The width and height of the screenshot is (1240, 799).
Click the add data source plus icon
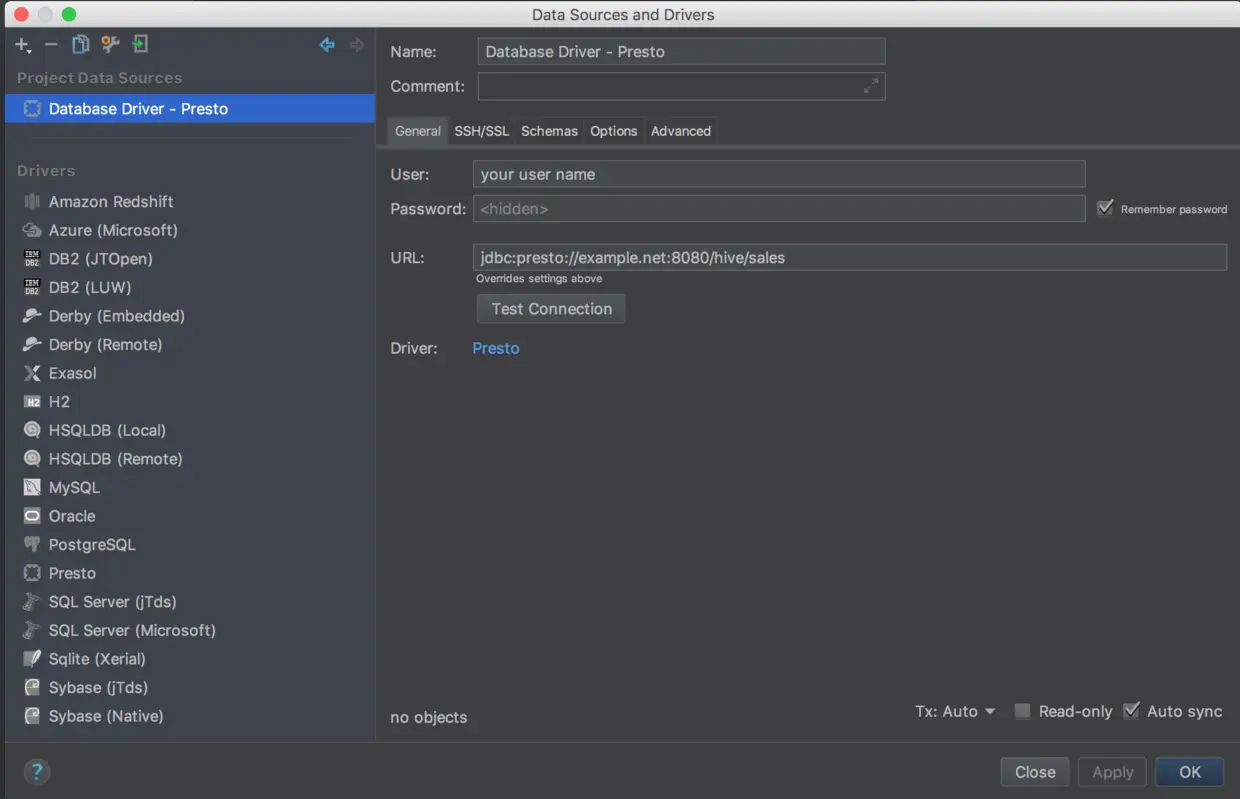coord(23,45)
